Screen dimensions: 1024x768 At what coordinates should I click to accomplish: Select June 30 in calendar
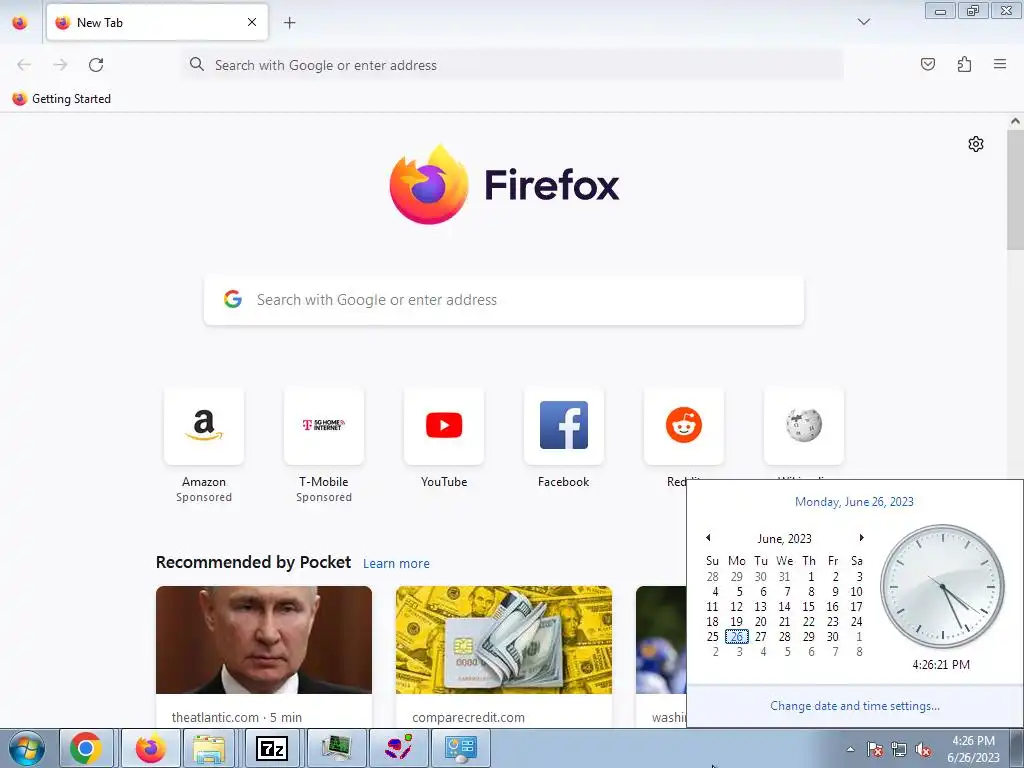pyautogui.click(x=833, y=636)
